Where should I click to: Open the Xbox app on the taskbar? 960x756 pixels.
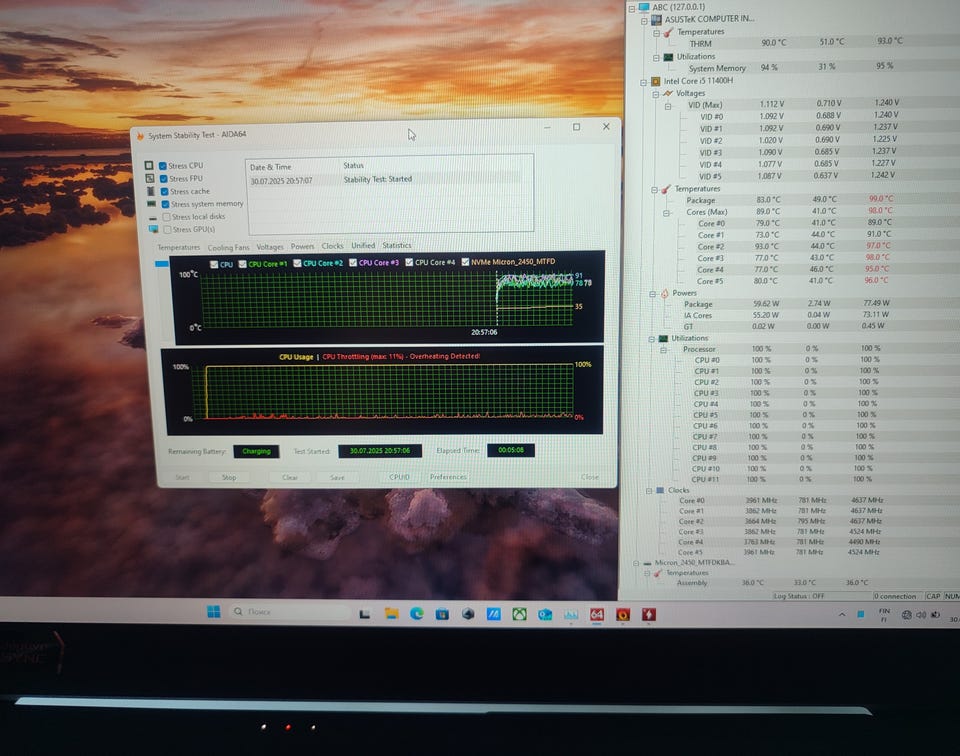coord(519,614)
